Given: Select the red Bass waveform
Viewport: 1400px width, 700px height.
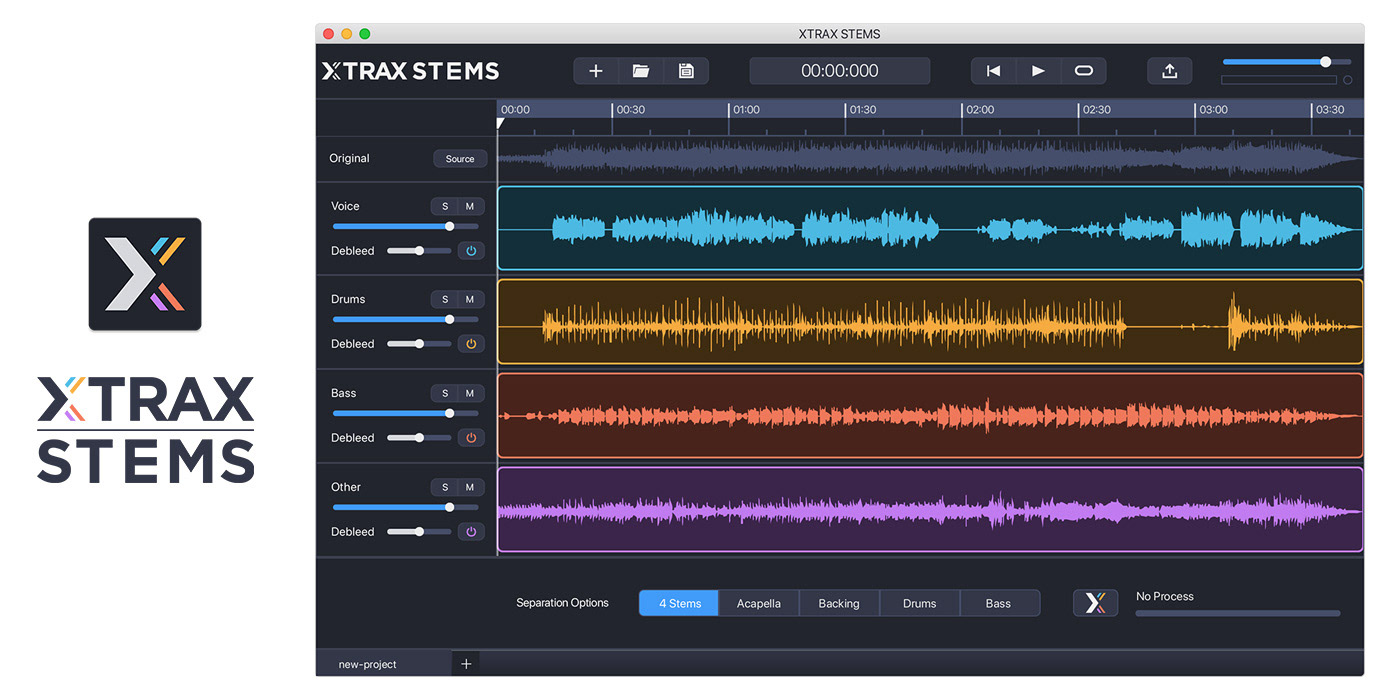Looking at the screenshot, I should click(x=930, y=416).
